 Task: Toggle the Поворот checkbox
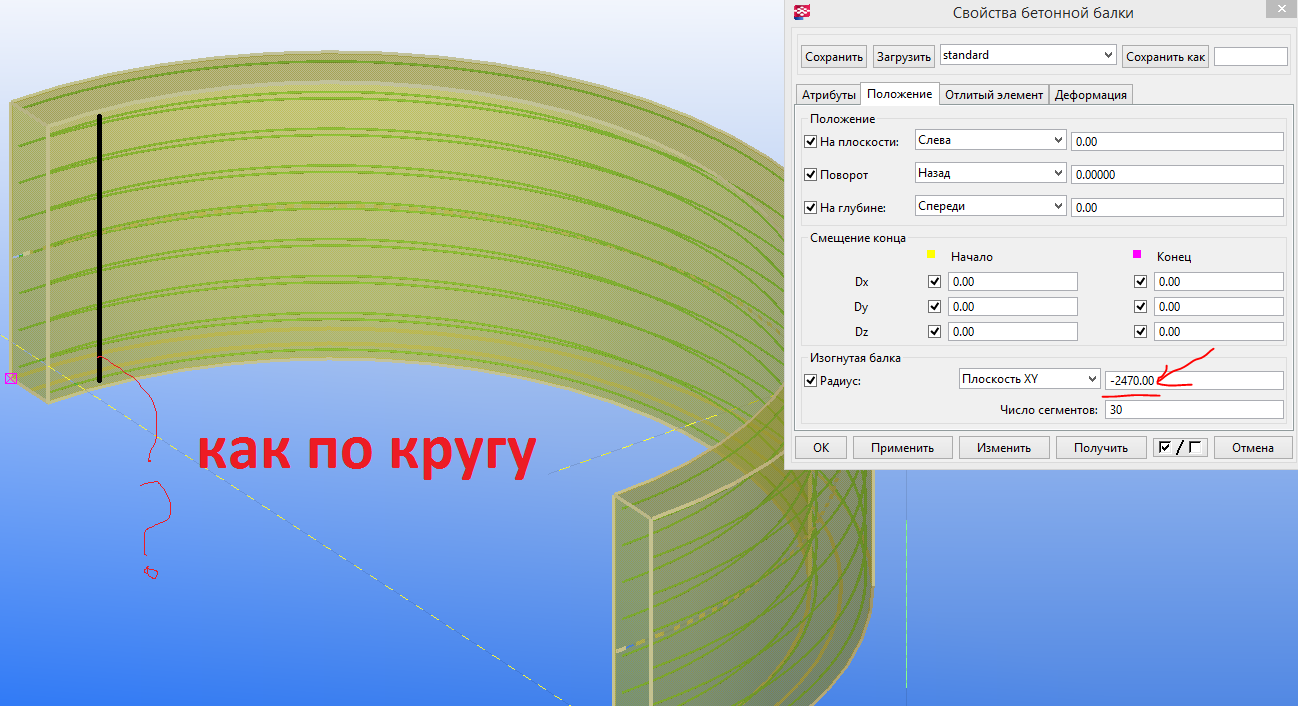[x=811, y=175]
